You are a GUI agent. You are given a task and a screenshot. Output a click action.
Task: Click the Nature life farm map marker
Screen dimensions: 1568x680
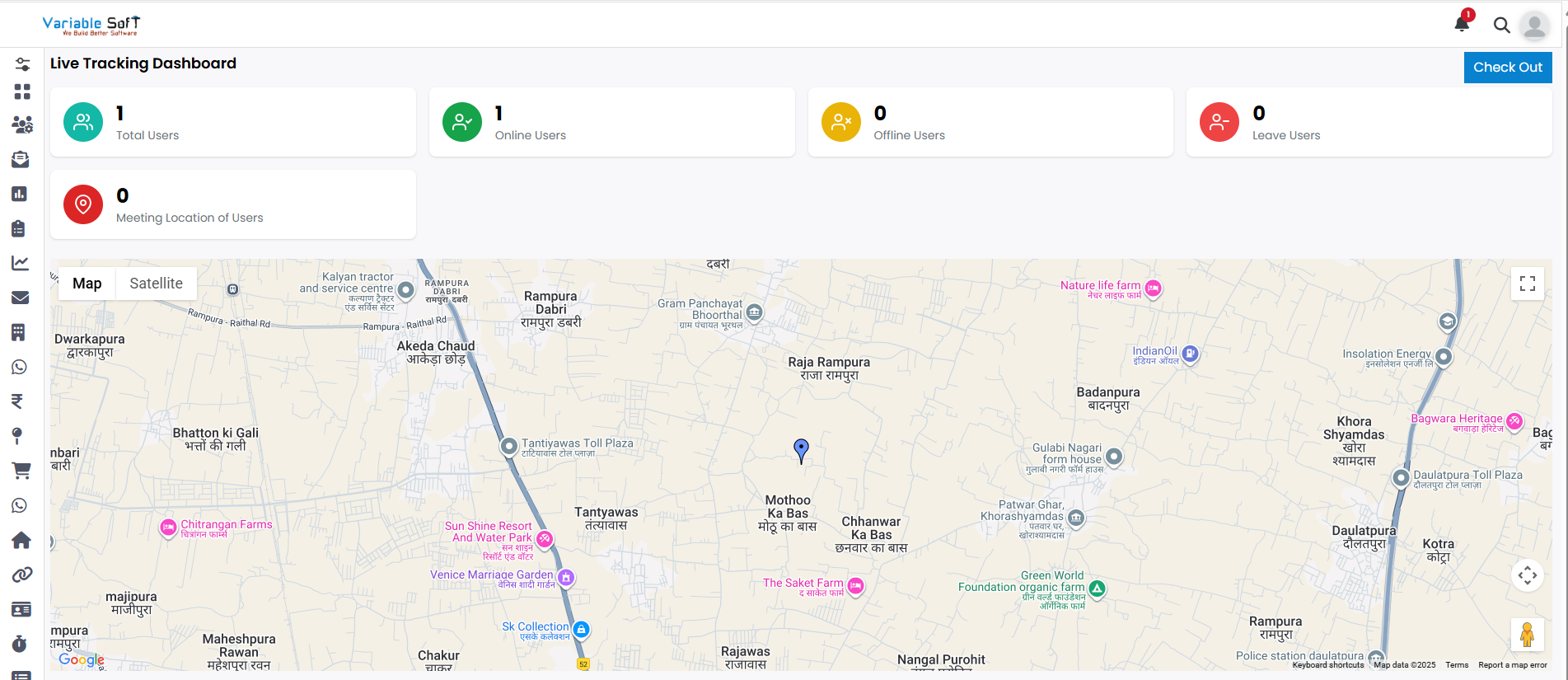click(x=1154, y=289)
